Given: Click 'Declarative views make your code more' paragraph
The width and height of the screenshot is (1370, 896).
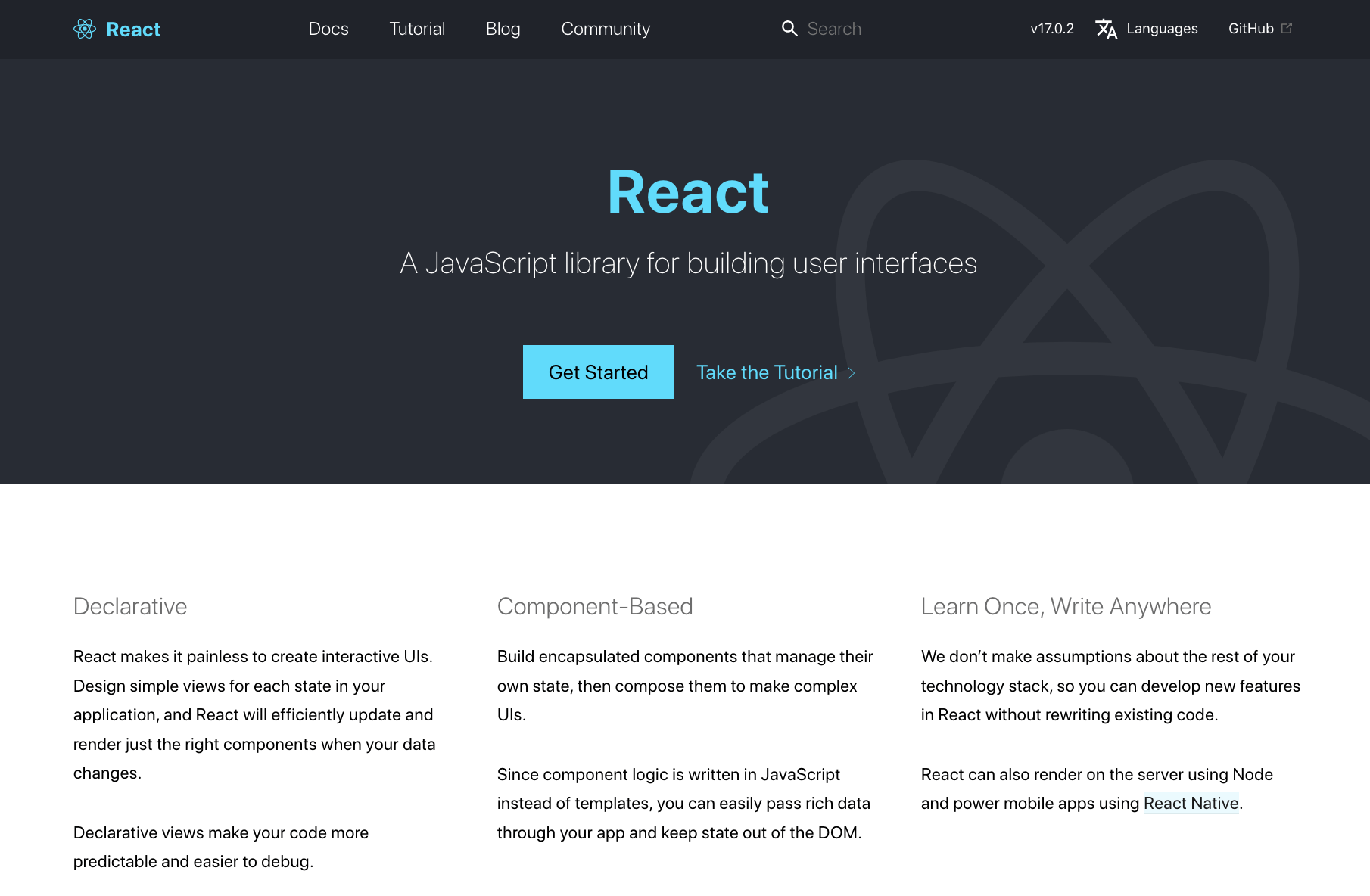Looking at the screenshot, I should [221, 848].
